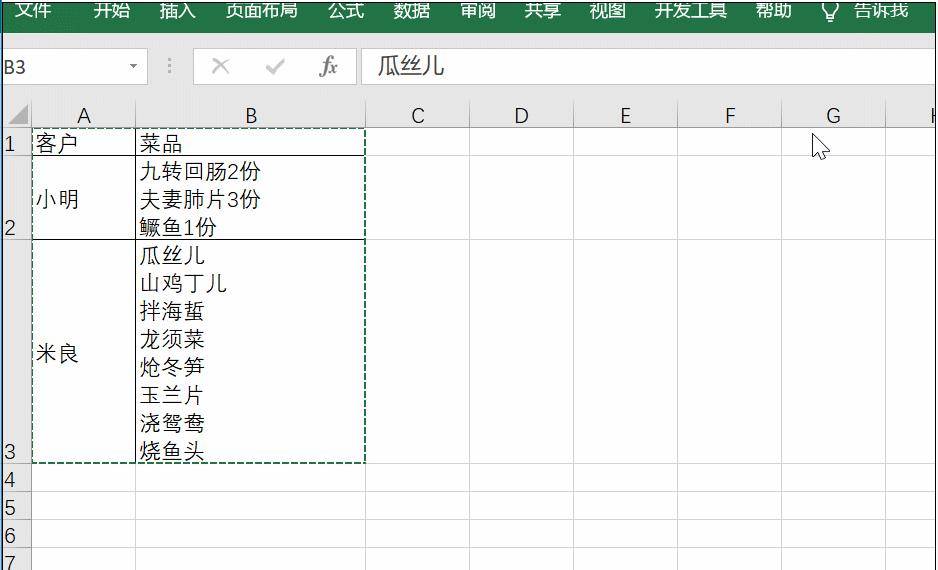
Task: Open the 文件 ribbon tab
Action: 33,10
